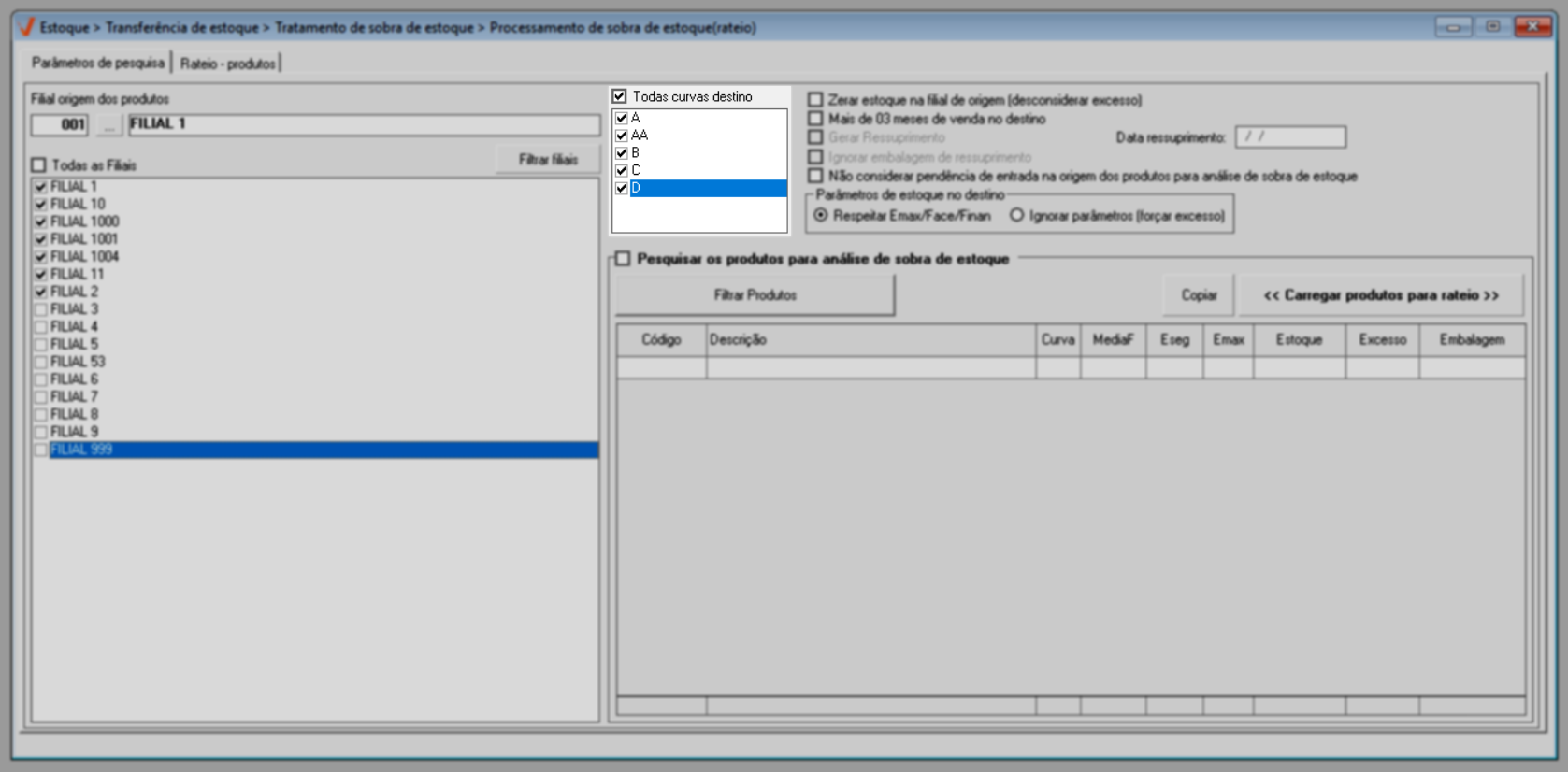Click the Curva column header
This screenshot has height=772, width=1568.
pyautogui.click(x=1058, y=340)
